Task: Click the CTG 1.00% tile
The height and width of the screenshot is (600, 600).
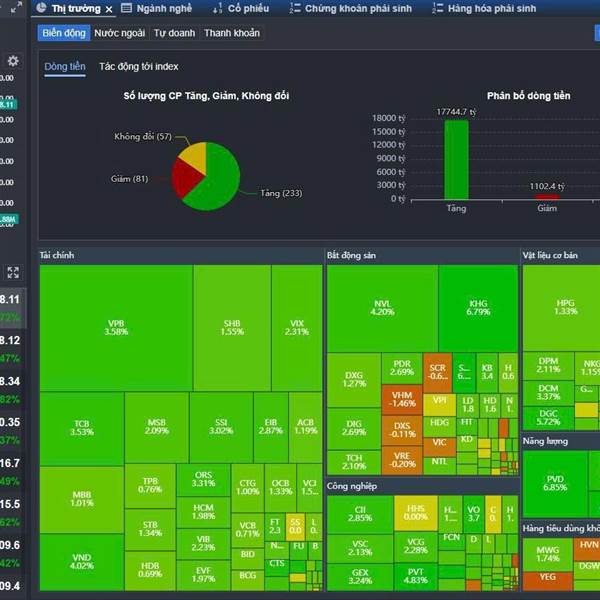Action: point(248,488)
